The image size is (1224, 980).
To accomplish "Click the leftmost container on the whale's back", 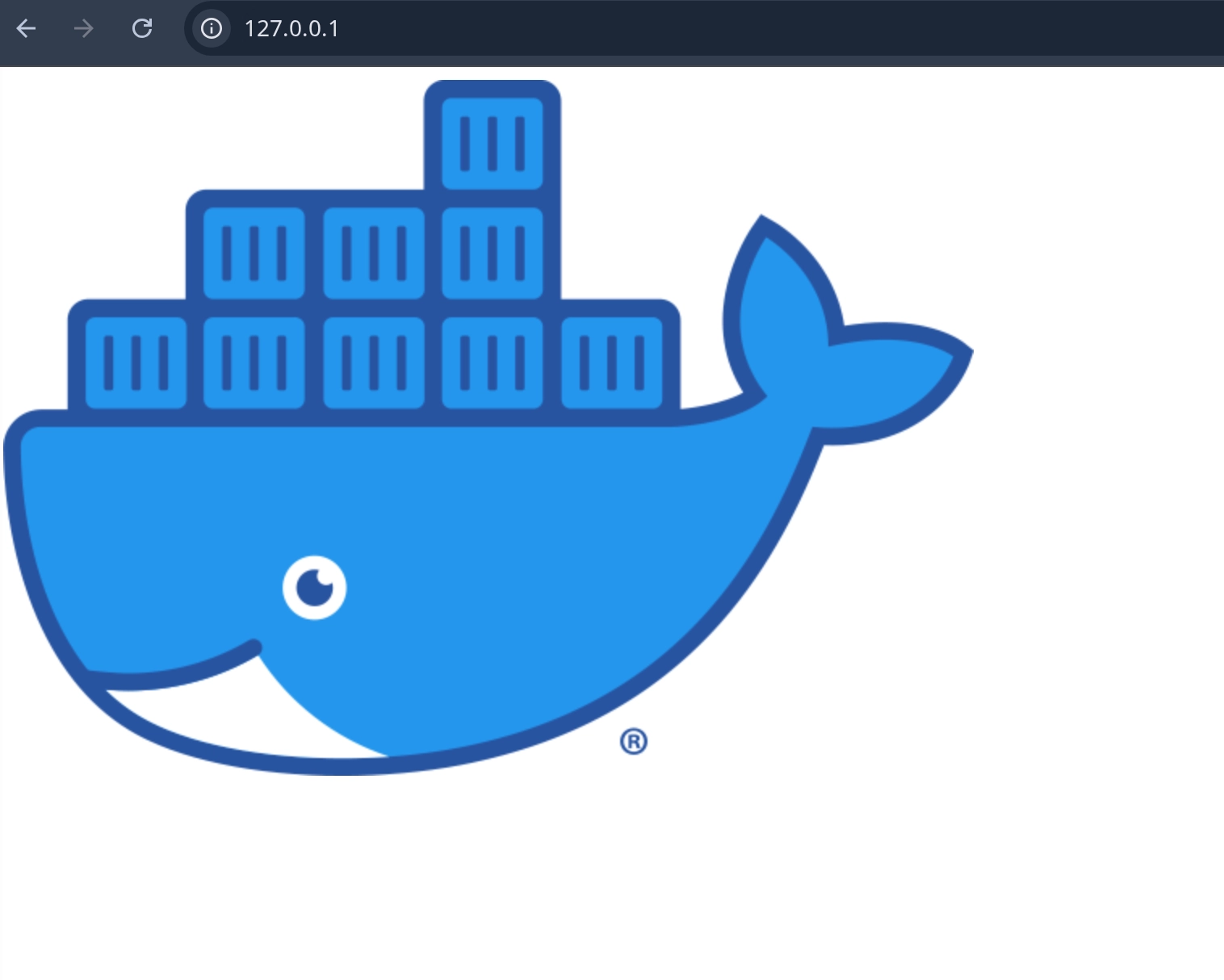I will [134, 363].
